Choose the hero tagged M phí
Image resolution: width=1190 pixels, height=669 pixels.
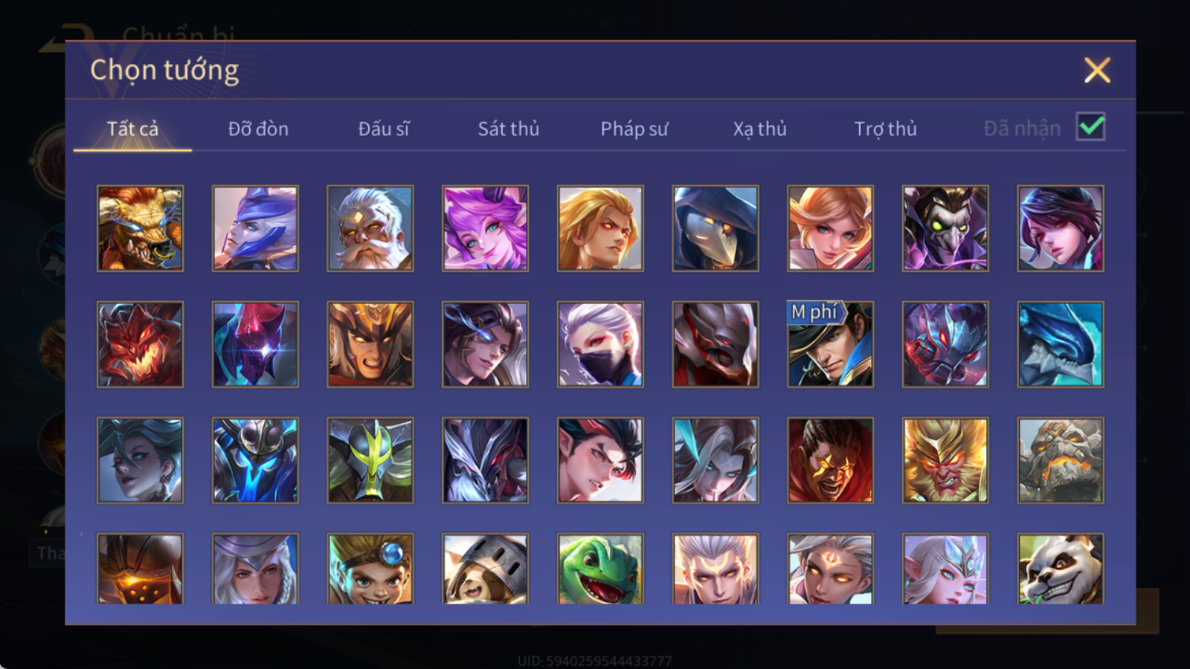coord(830,344)
